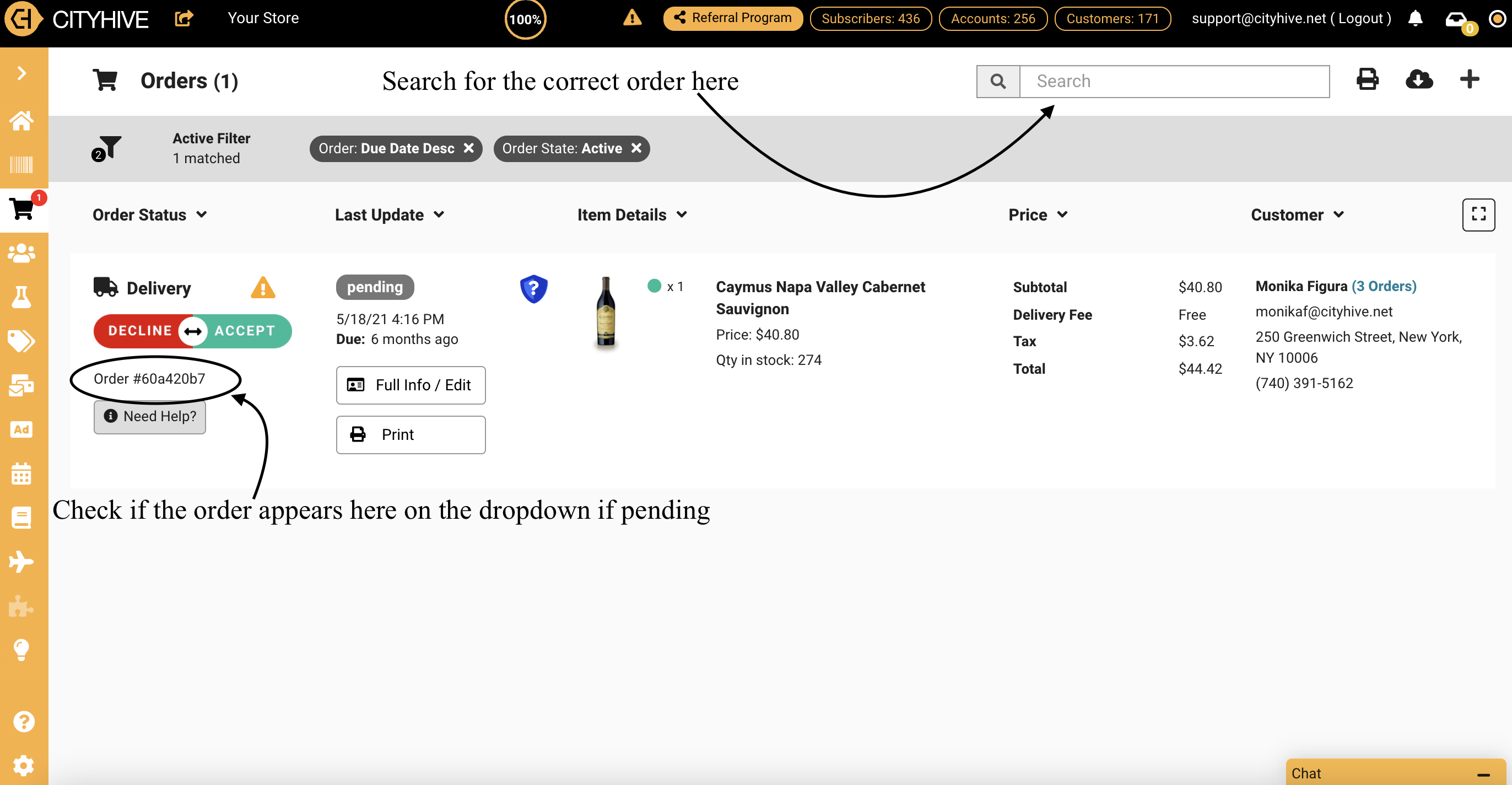Screen dimensions: 1512x785
Task: Open the tags promotions section
Action: click(21, 341)
